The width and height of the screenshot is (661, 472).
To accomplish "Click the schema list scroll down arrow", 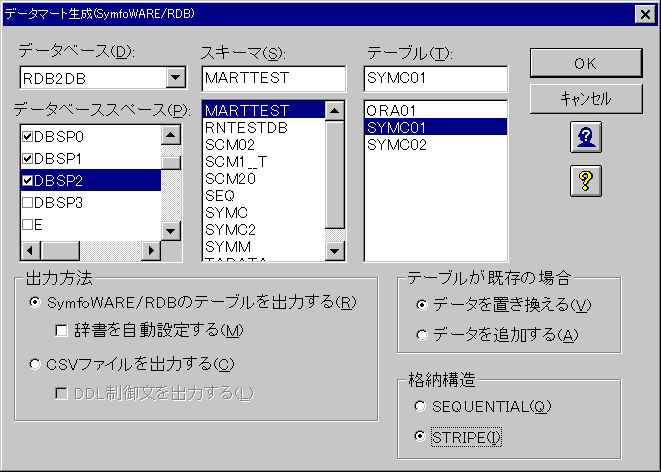I will (x=335, y=251).
